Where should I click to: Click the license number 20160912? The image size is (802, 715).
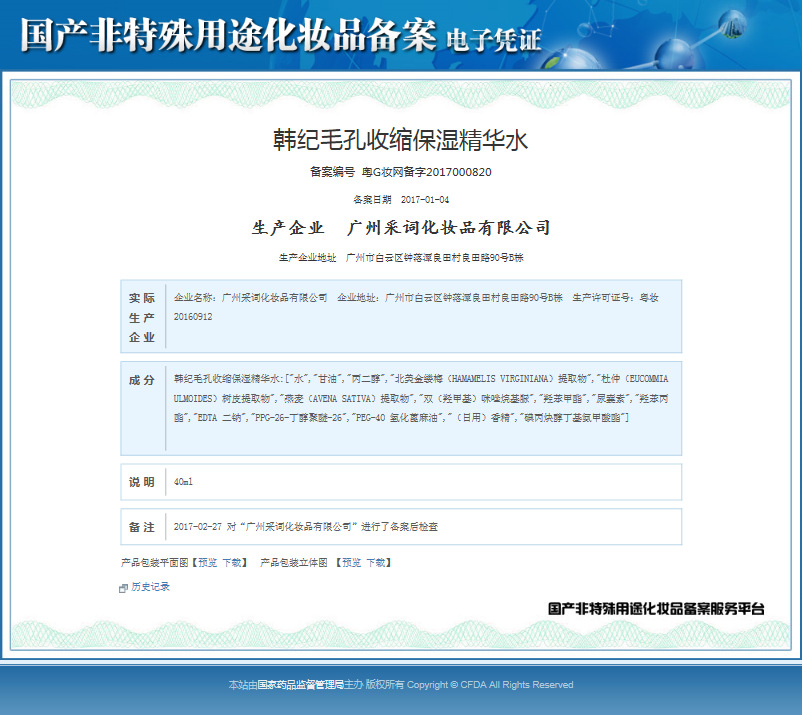click(193, 317)
